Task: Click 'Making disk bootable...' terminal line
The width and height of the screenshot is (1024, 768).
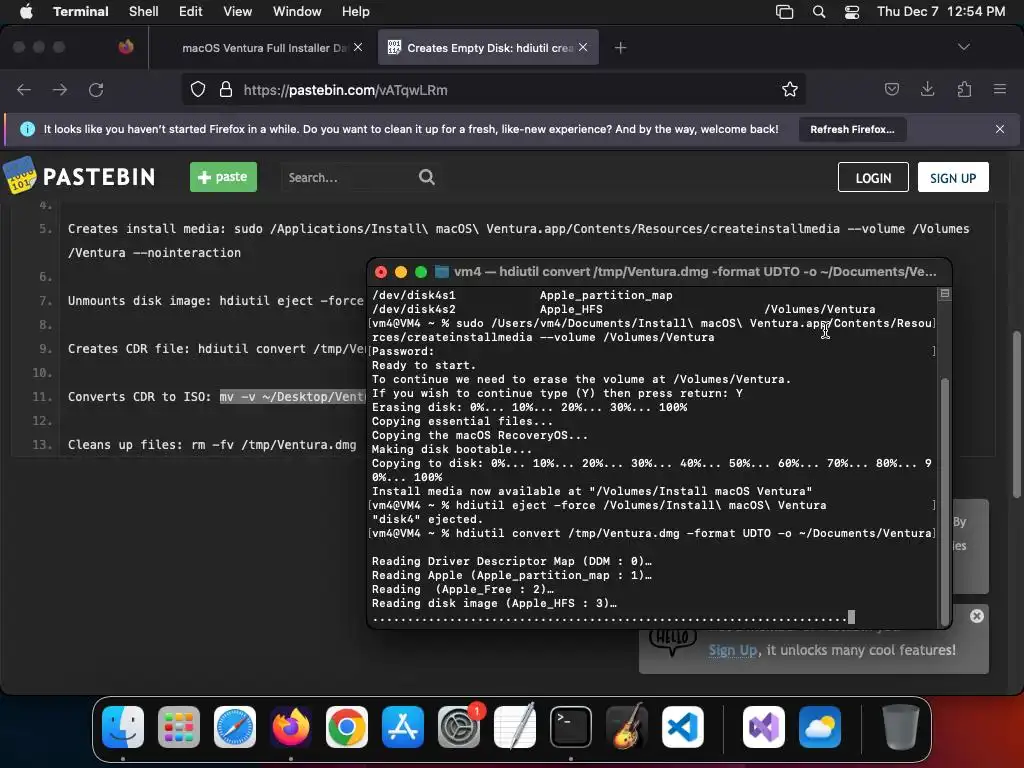Action: click(452, 449)
